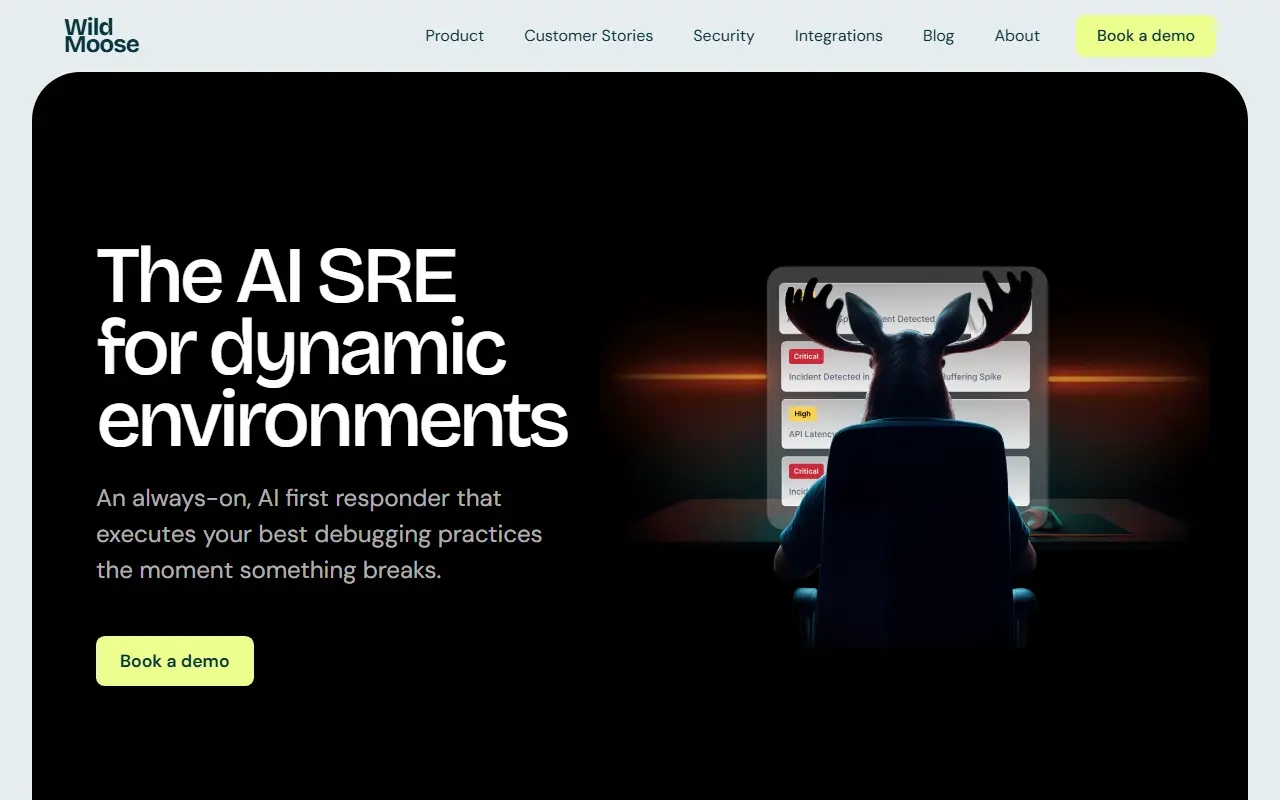Click the Wild Moose logo
1280x800 pixels.
click(102, 36)
